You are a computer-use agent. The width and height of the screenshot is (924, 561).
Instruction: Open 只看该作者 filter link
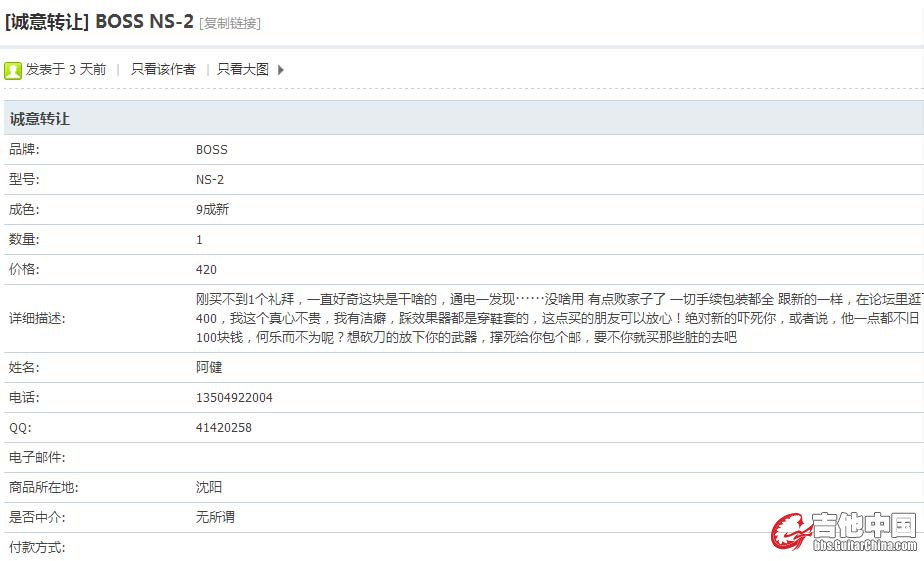point(163,69)
